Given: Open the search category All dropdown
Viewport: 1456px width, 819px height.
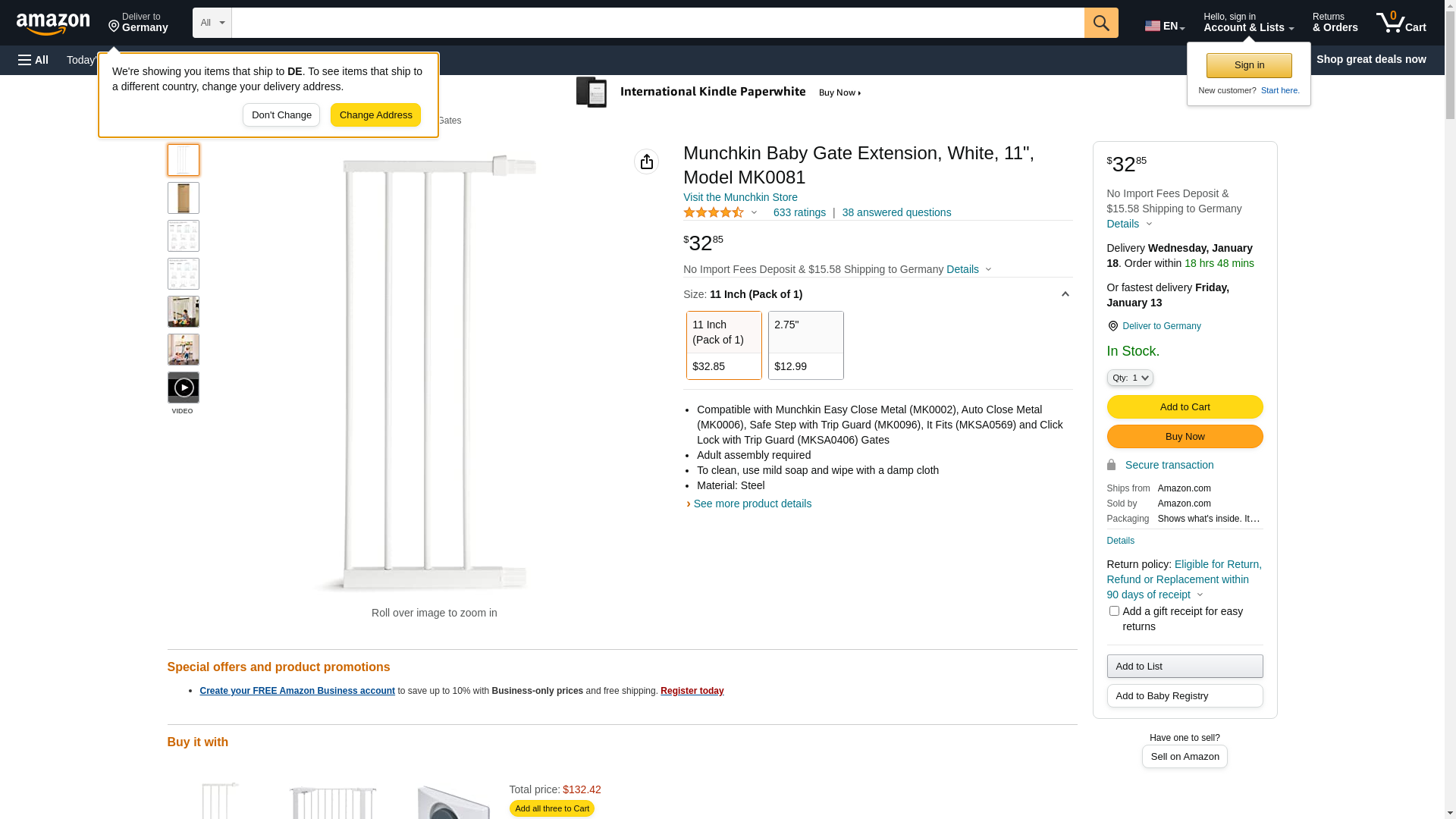Looking at the screenshot, I should coord(212,23).
